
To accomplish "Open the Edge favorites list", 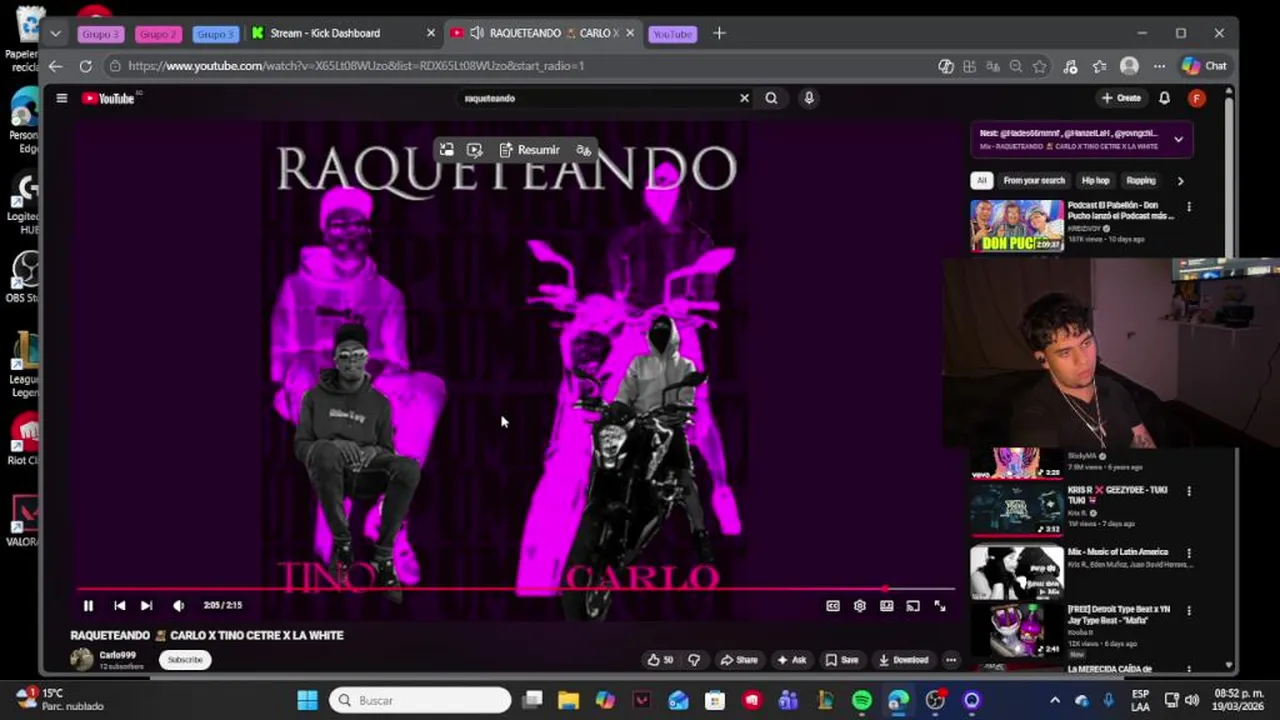I will pyautogui.click(x=1100, y=66).
